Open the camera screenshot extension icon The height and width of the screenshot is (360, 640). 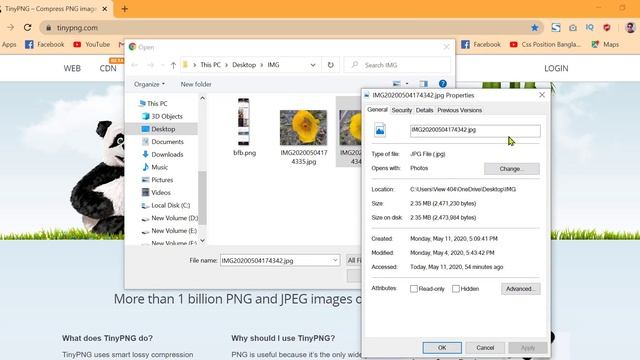[573, 28]
